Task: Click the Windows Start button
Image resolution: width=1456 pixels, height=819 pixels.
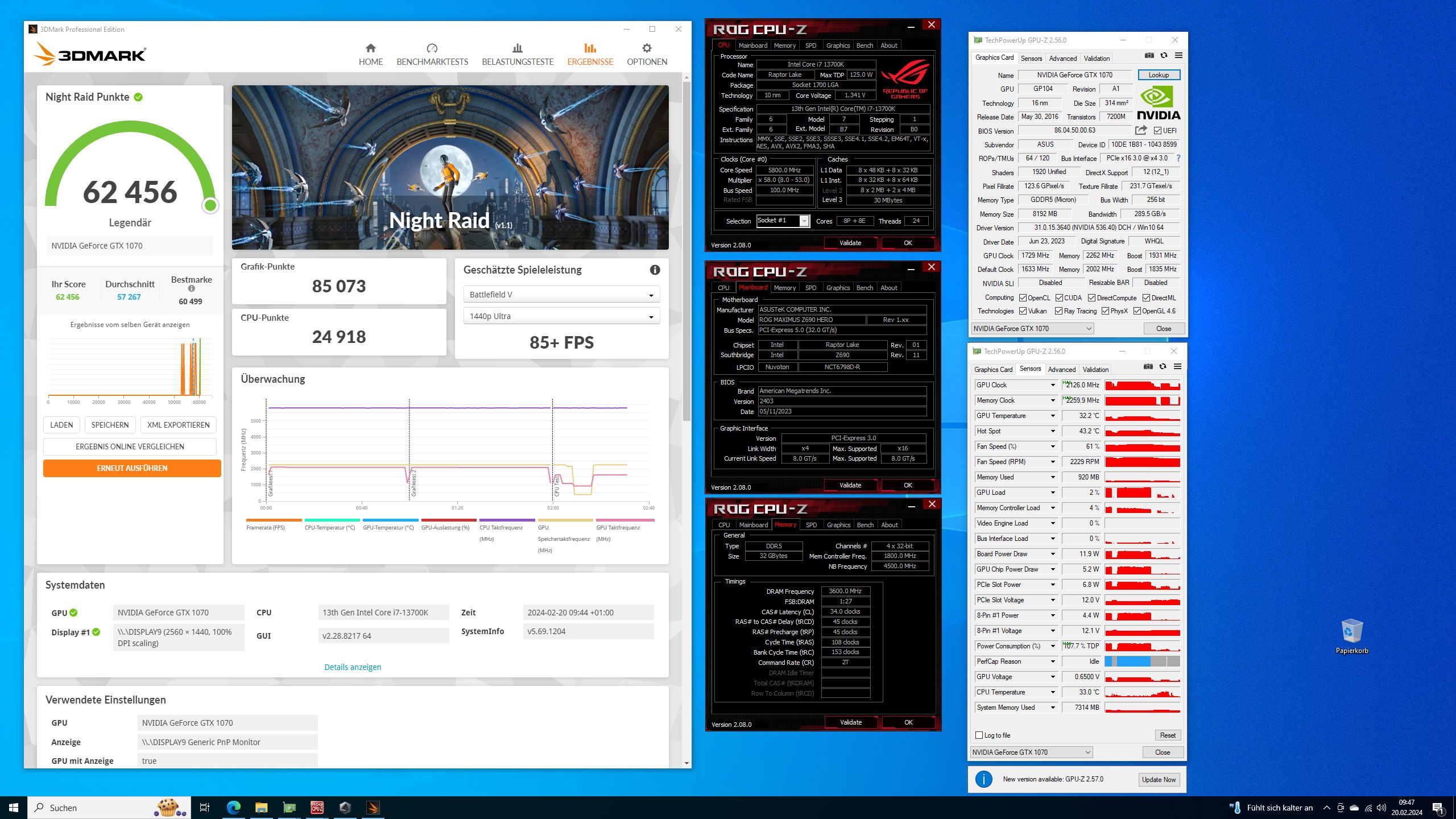Action: coord(14,808)
